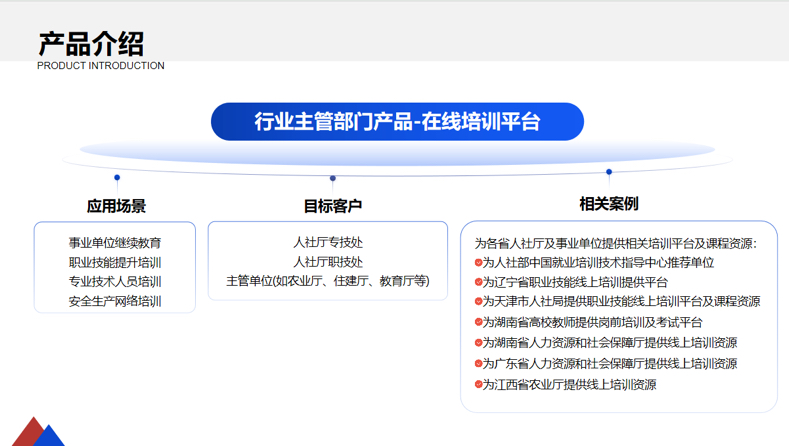The image size is (789, 446).
Task: Select the 人社厅专技处 text line
Action: pyautogui.click(x=328, y=242)
